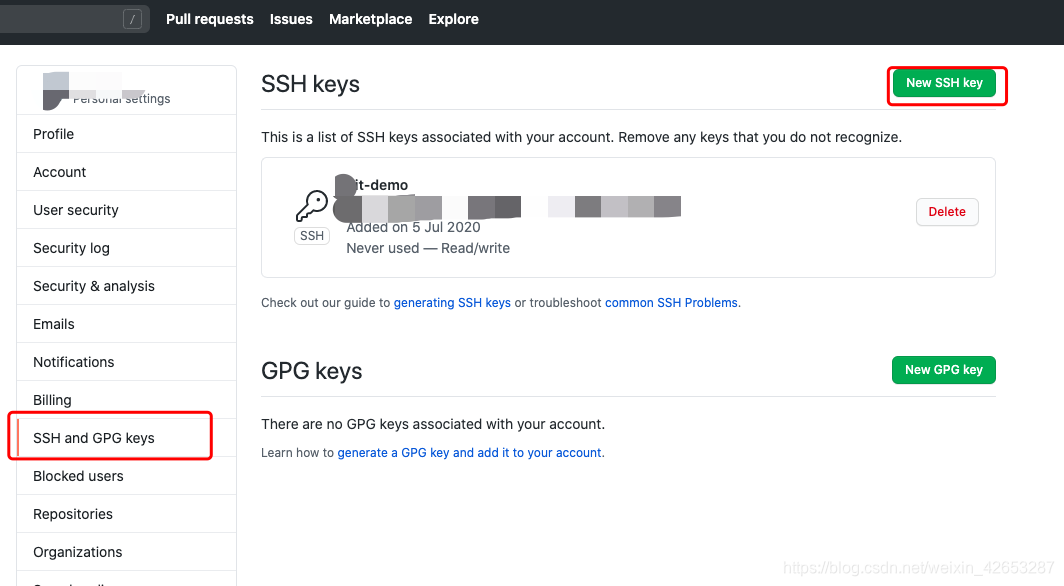This screenshot has width=1064, height=586.
Task: Click the SSH badge under the key icon
Action: tap(312, 235)
